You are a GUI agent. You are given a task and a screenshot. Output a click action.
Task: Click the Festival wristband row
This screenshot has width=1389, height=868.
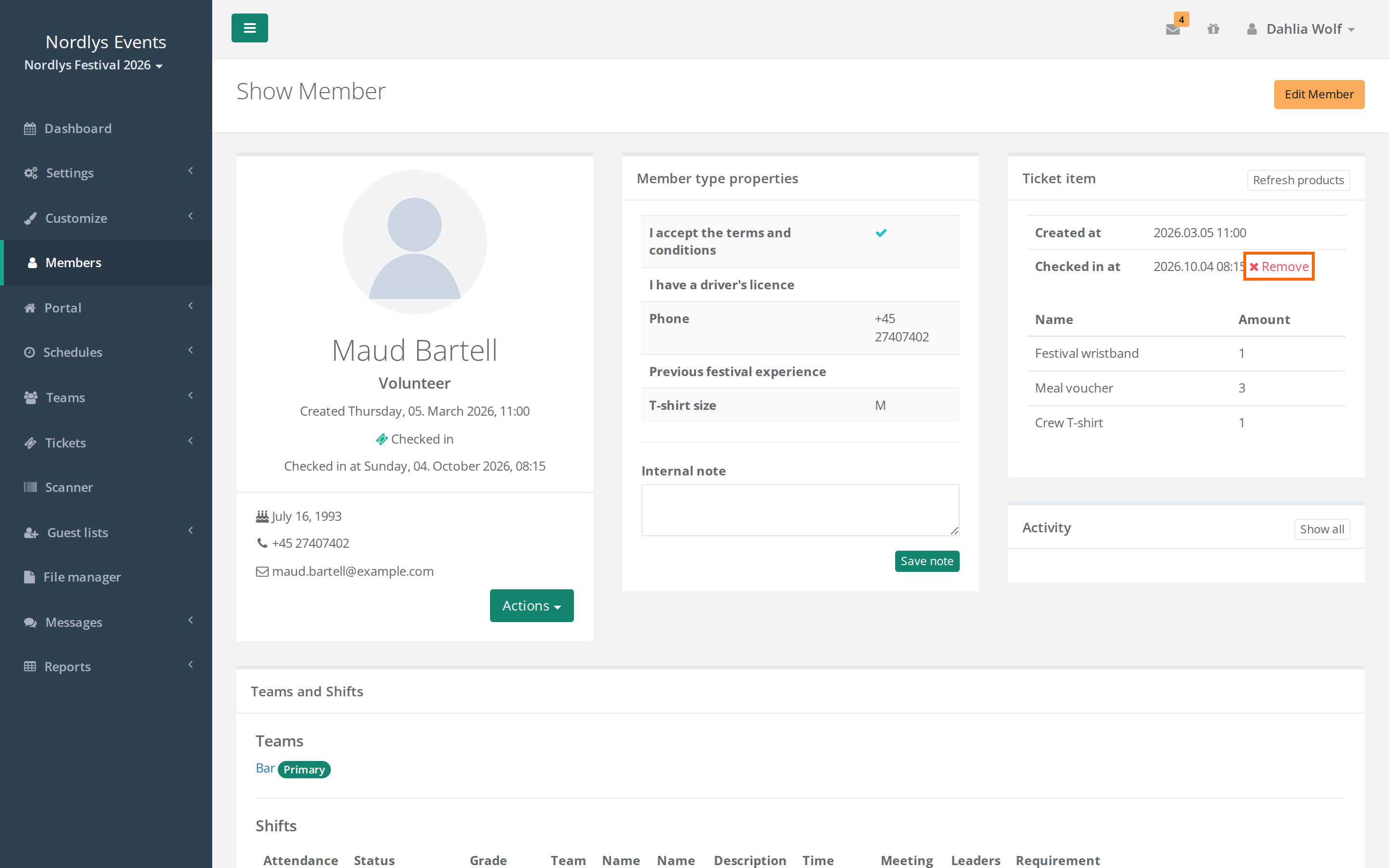(1186, 353)
